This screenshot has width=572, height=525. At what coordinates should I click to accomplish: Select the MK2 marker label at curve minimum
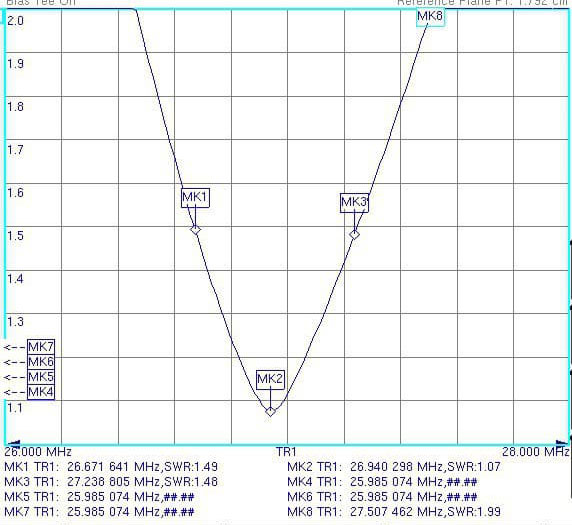click(270, 379)
